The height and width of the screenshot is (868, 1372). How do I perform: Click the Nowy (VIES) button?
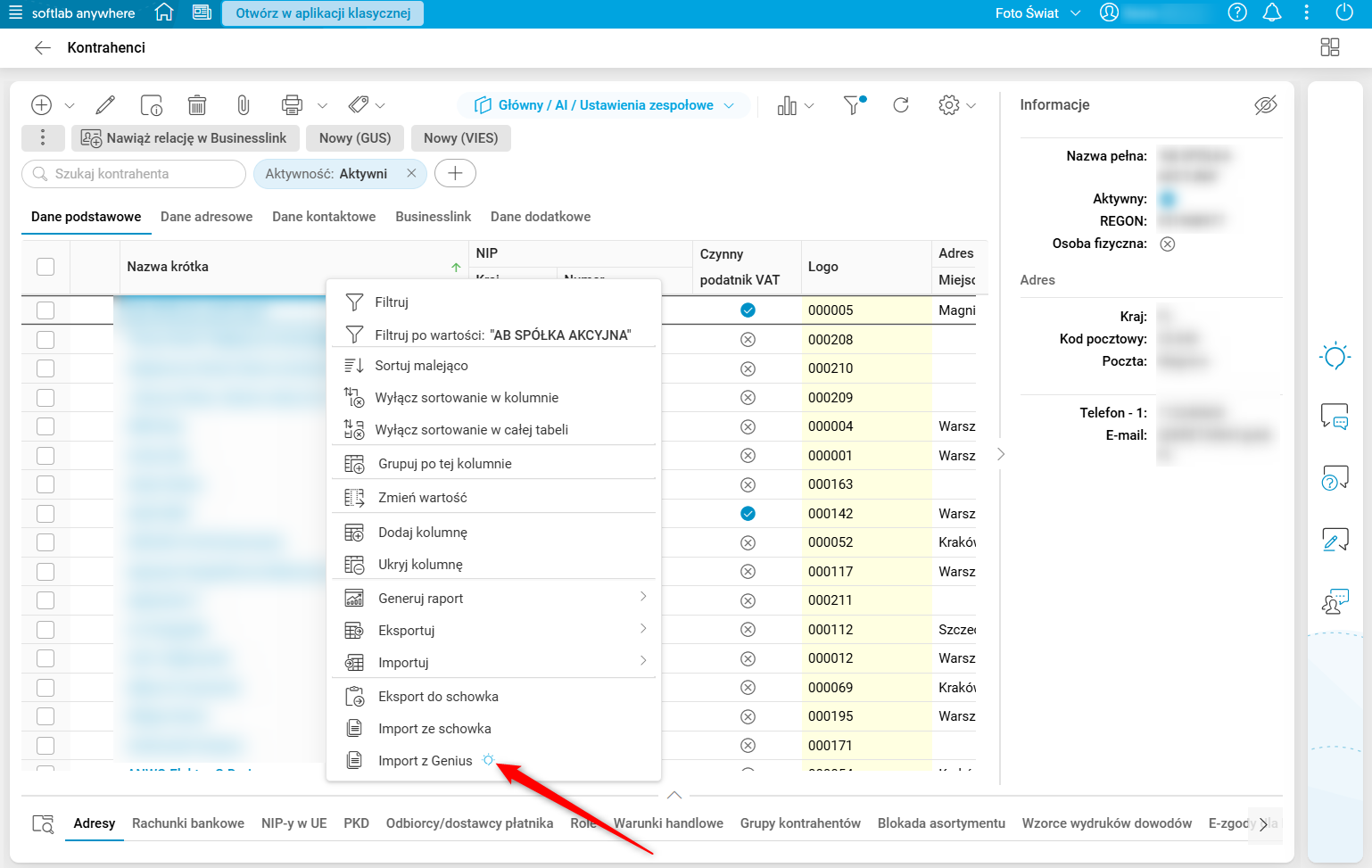point(461,138)
